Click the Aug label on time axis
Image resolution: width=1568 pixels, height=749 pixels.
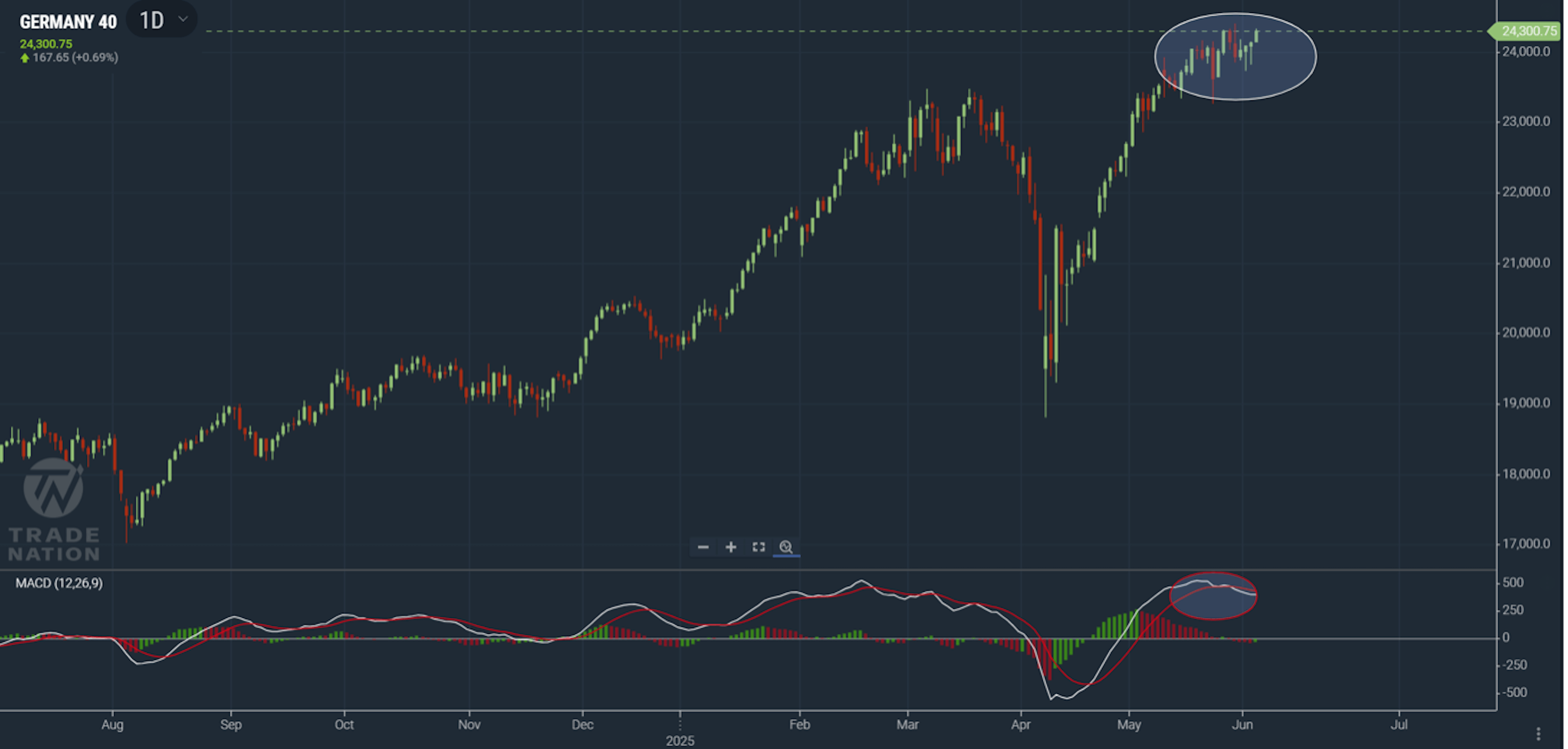coord(112,725)
